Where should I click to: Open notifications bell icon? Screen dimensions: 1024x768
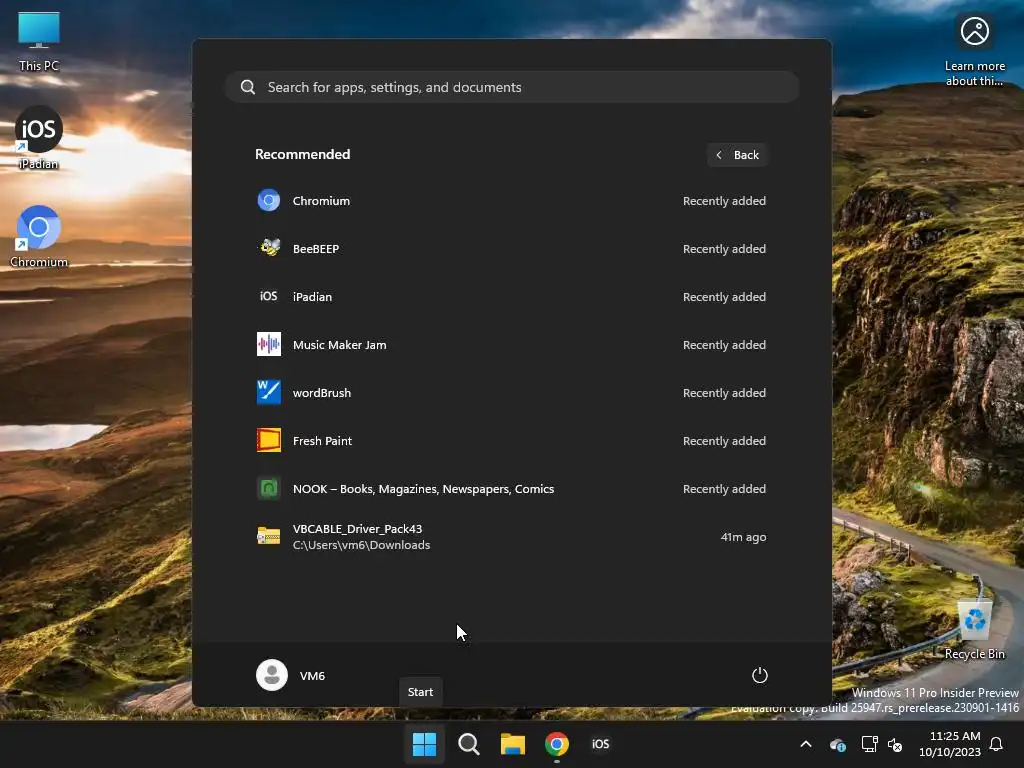(997, 744)
